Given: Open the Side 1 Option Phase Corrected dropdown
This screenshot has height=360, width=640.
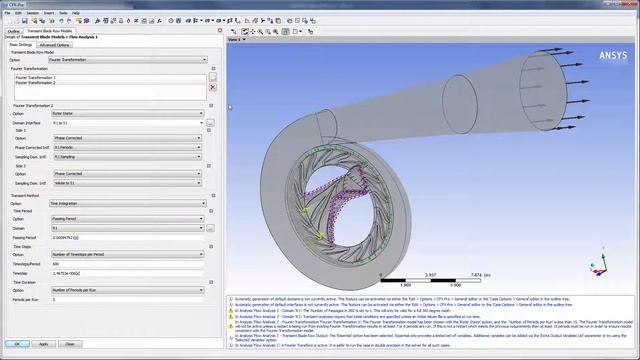Looking at the screenshot, I should (128, 138).
